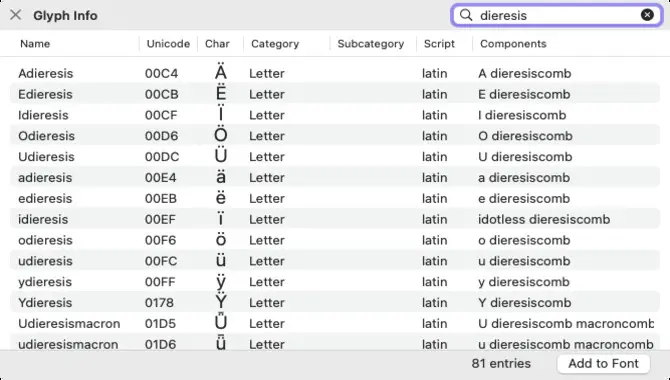Screen dimensions: 670x380
Task: Click the magnifier icon in search field
Action: click(466, 15)
